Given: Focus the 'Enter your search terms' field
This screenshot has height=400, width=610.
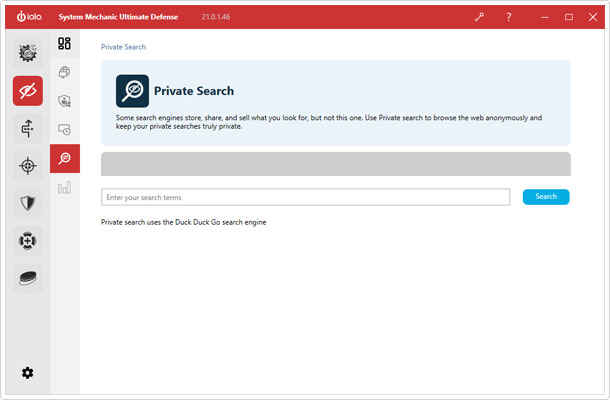Looking at the screenshot, I should pyautogui.click(x=305, y=197).
